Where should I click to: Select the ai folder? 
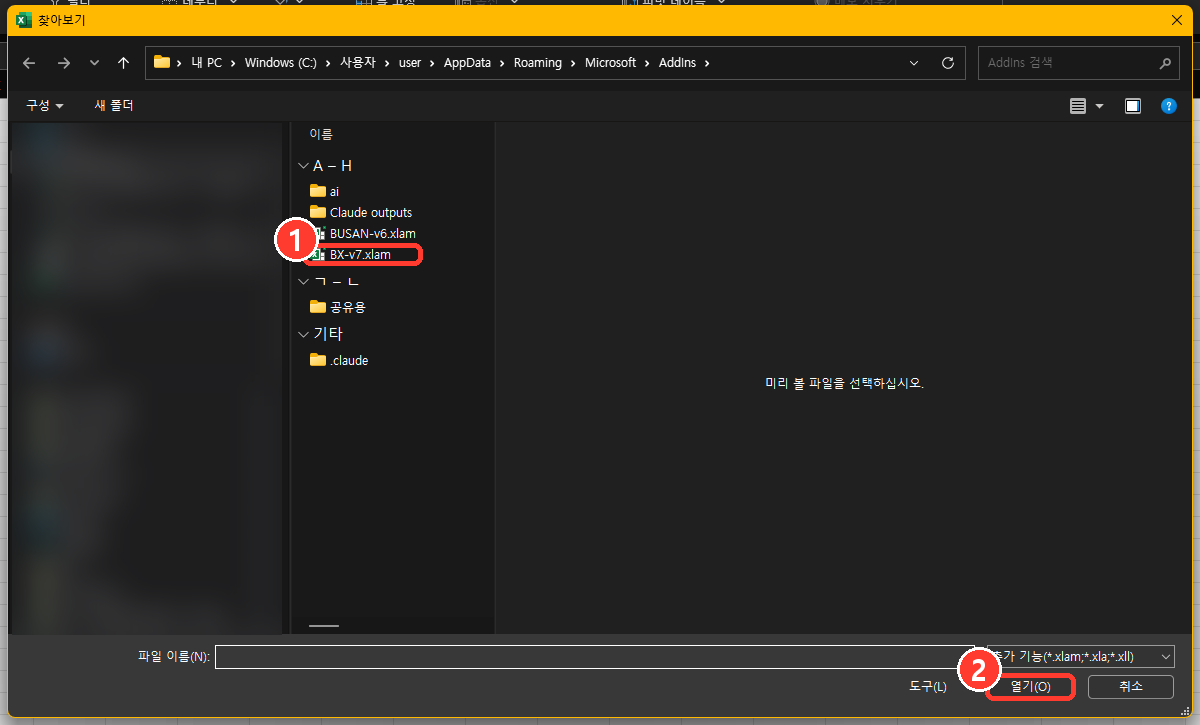[326, 191]
